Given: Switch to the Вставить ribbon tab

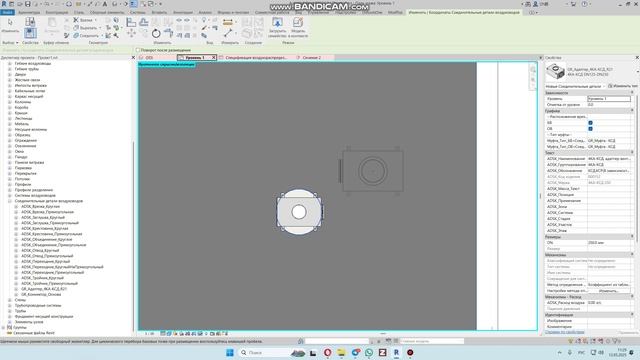Looking at the screenshot, I should (x=159, y=12).
